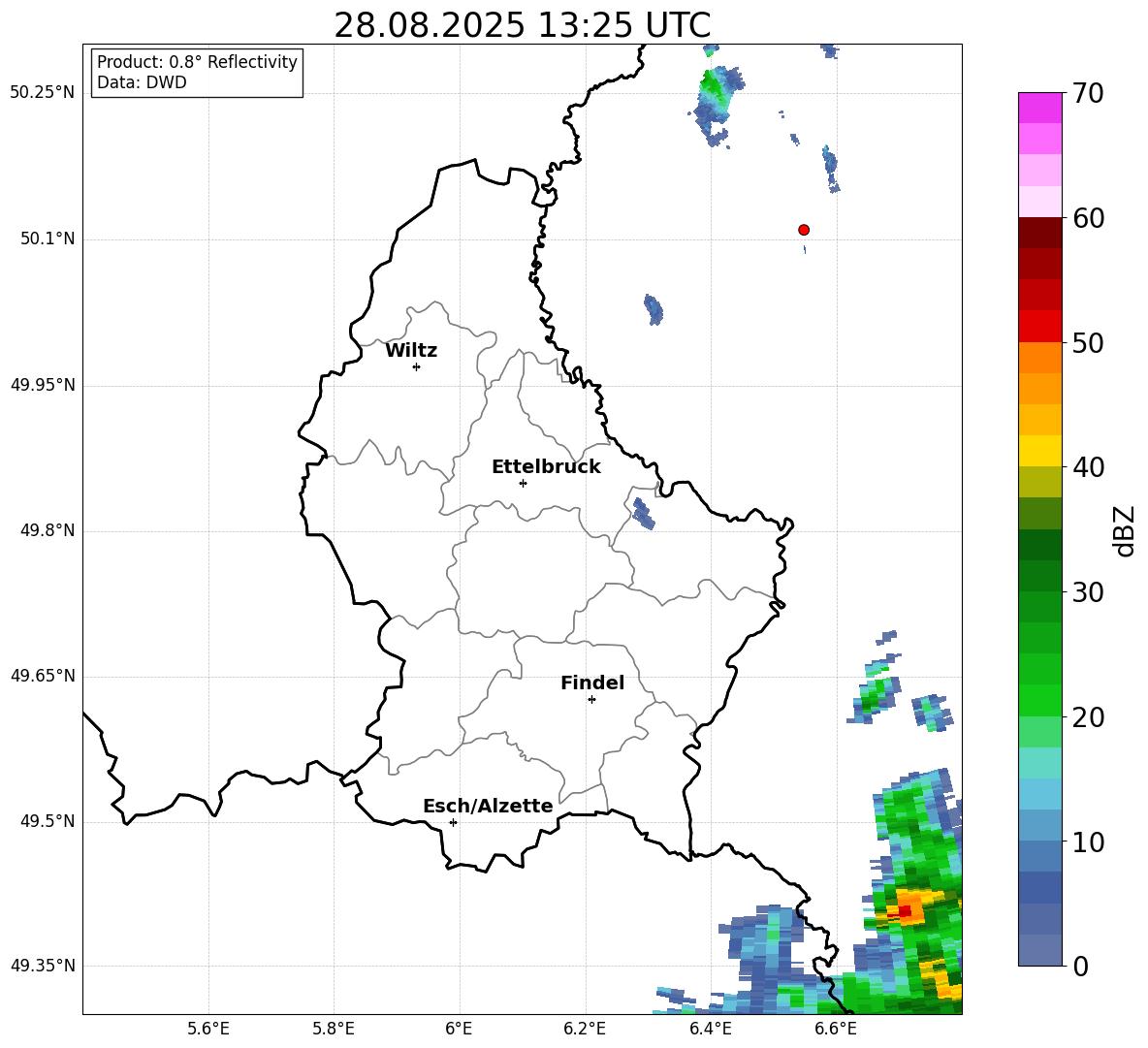This screenshot has height=1048, width=1148.
Task: Click the 20 tick on colorbar
Action: [x=1088, y=717]
